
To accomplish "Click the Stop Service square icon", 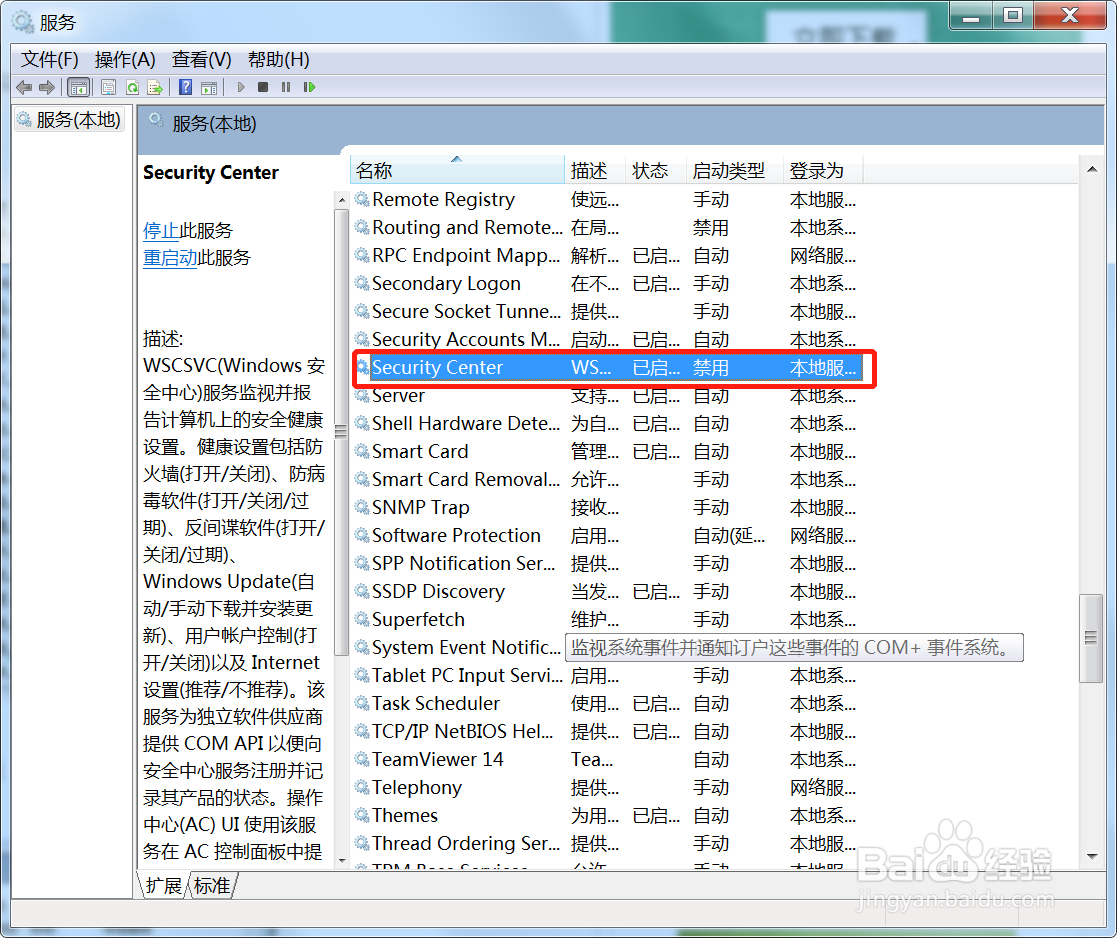I will pyautogui.click(x=263, y=87).
